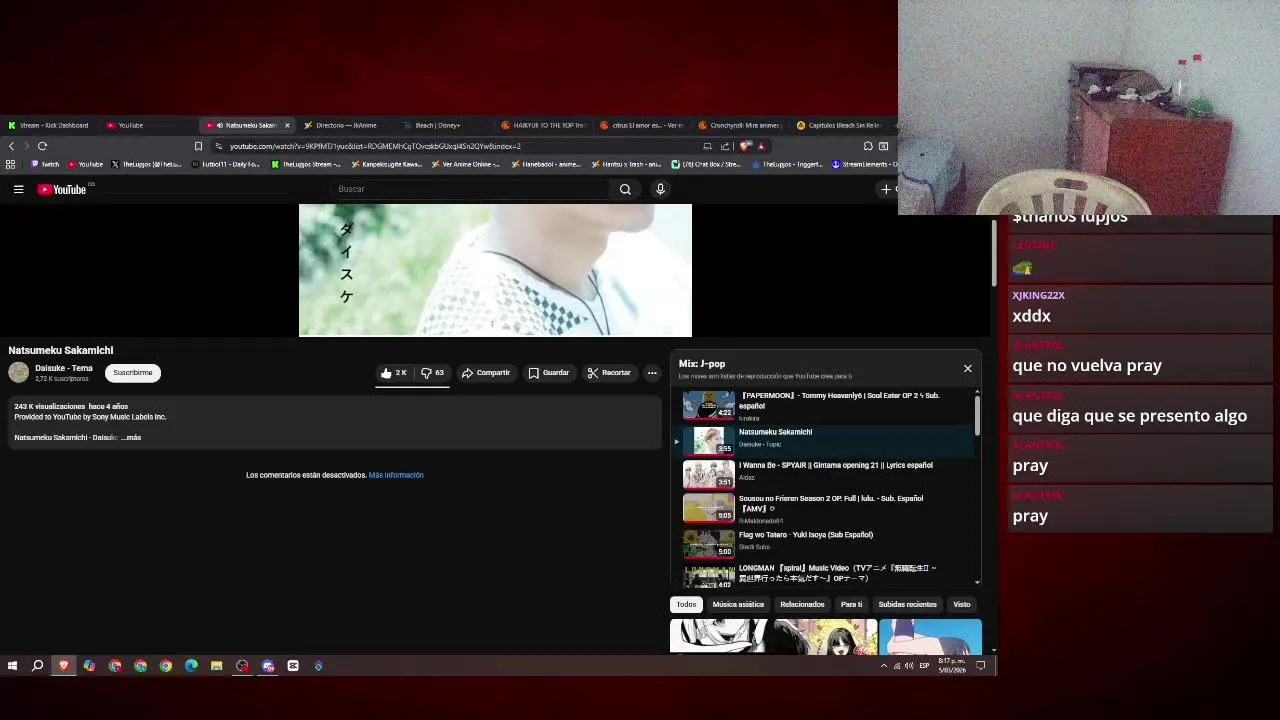The image size is (1280, 720).
Task: Switch to HAIKYU!! TO THE TOP tab
Action: [x=543, y=125]
